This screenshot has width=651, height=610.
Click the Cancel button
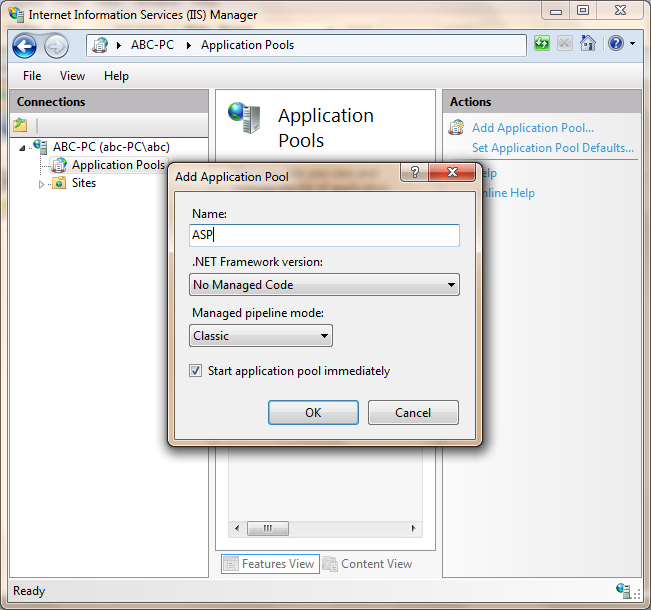click(x=413, y=413)
